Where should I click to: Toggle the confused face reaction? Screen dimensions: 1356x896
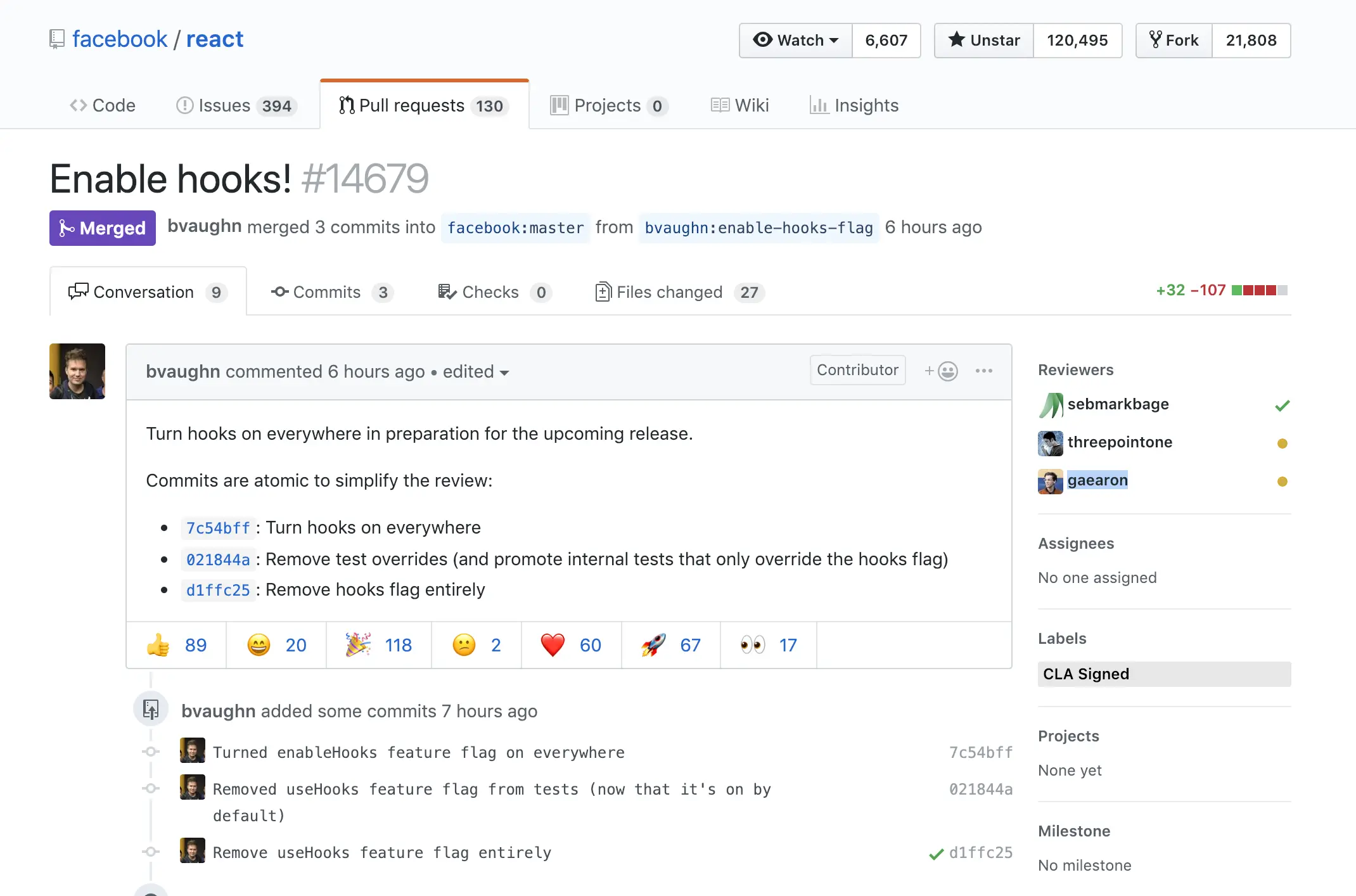point(464,645)
